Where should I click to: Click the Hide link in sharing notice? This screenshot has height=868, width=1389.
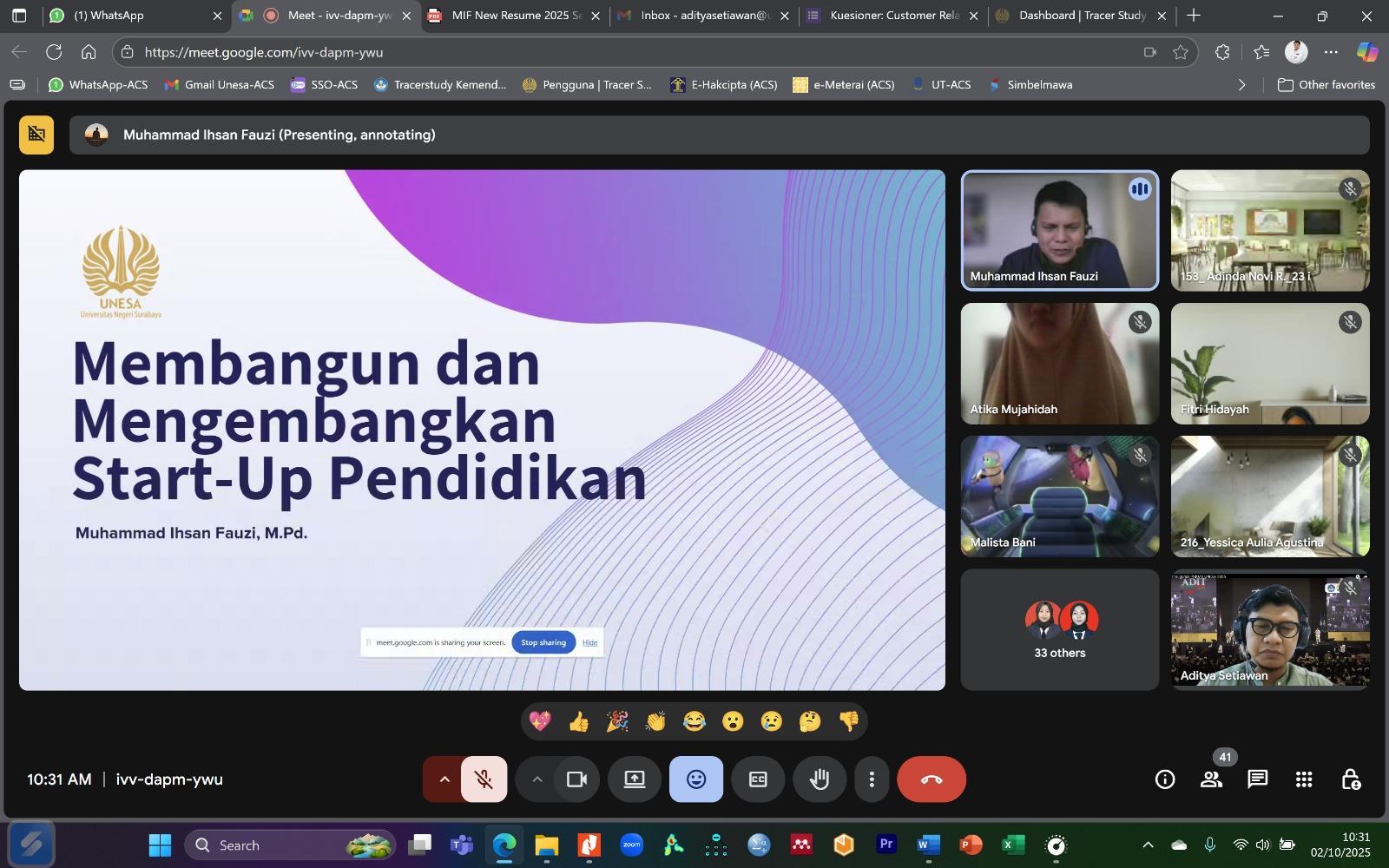tap(589, 642)
